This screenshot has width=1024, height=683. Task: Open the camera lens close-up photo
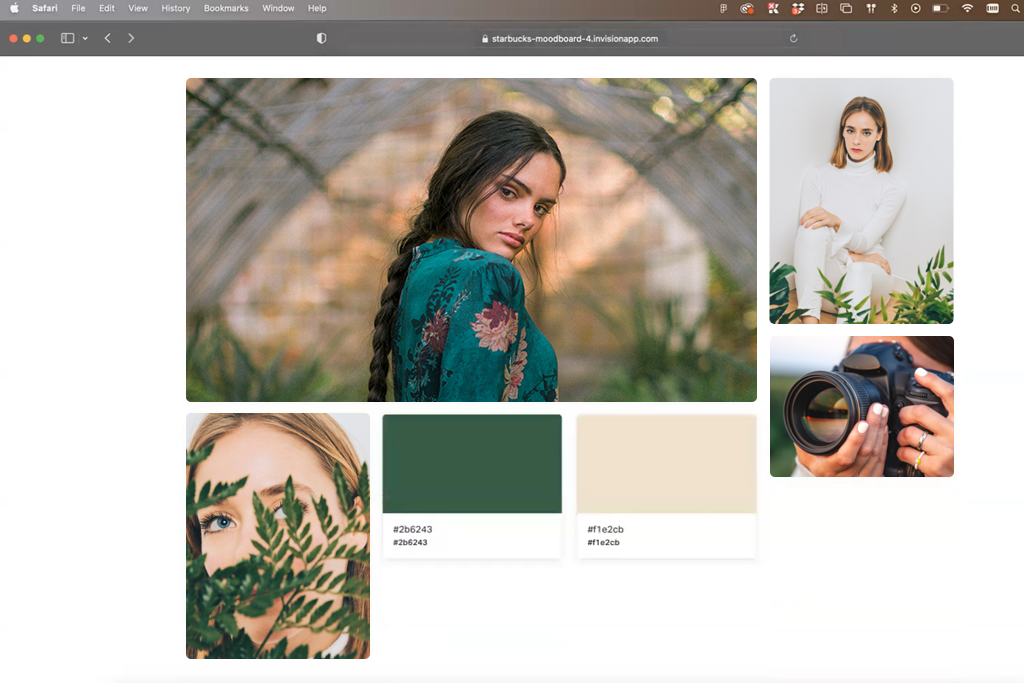point(862,406)
